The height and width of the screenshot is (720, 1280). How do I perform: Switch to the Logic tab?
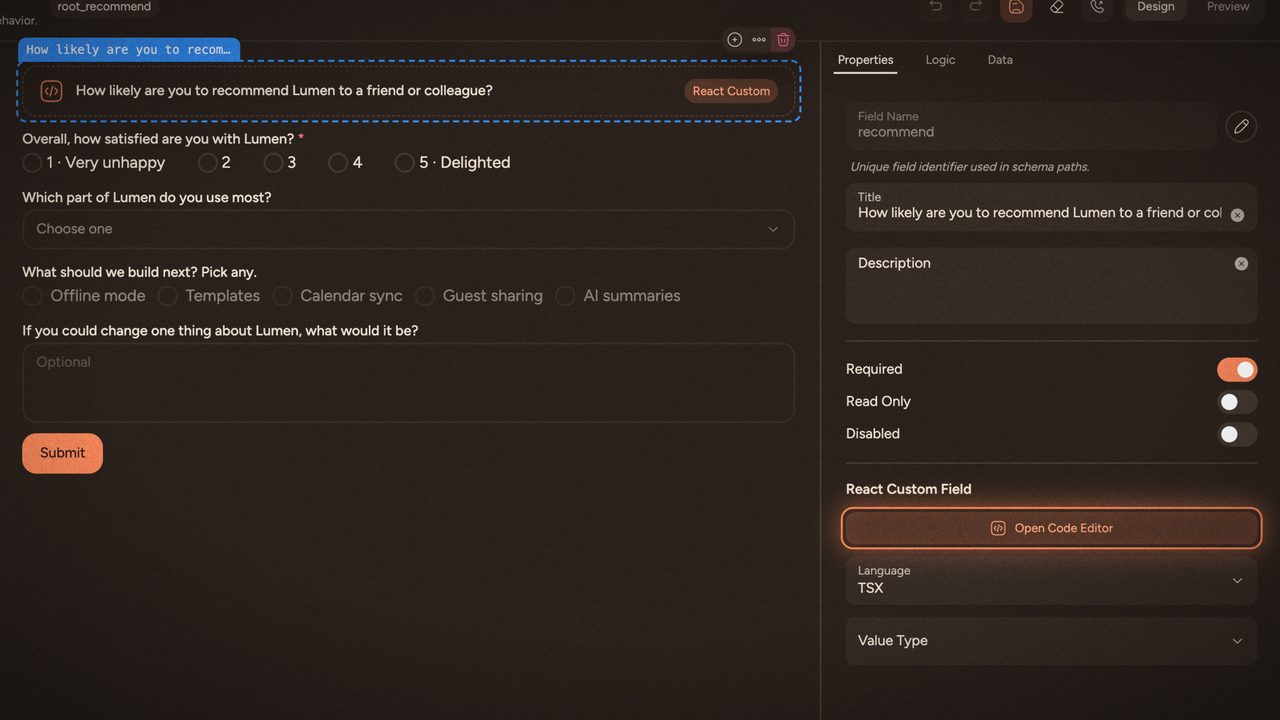click(x=940, y=60)
